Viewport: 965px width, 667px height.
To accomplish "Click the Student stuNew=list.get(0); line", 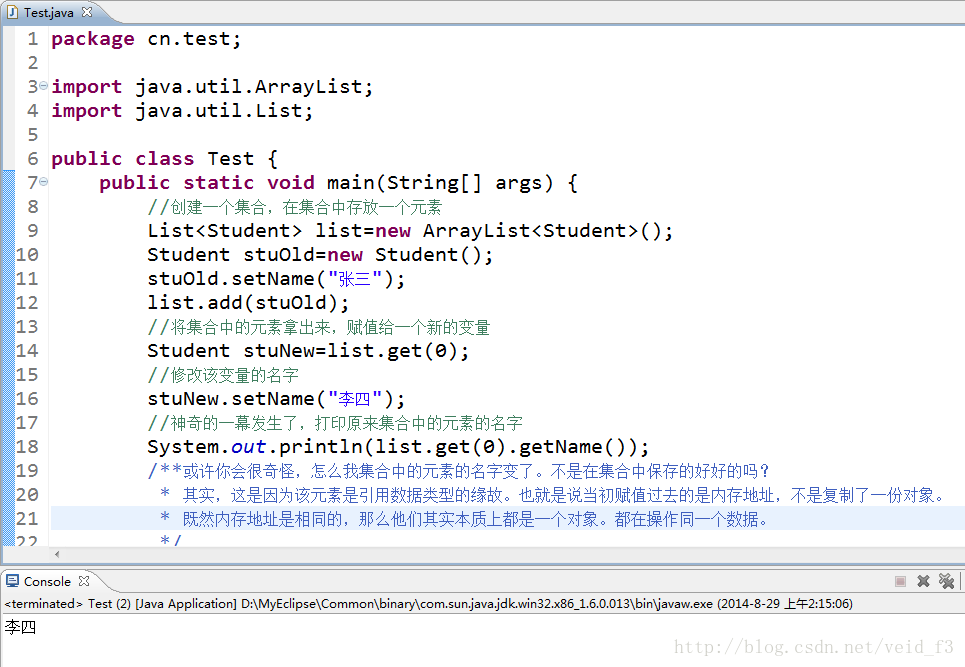I will pyautogui.click(x=308, y=351).
